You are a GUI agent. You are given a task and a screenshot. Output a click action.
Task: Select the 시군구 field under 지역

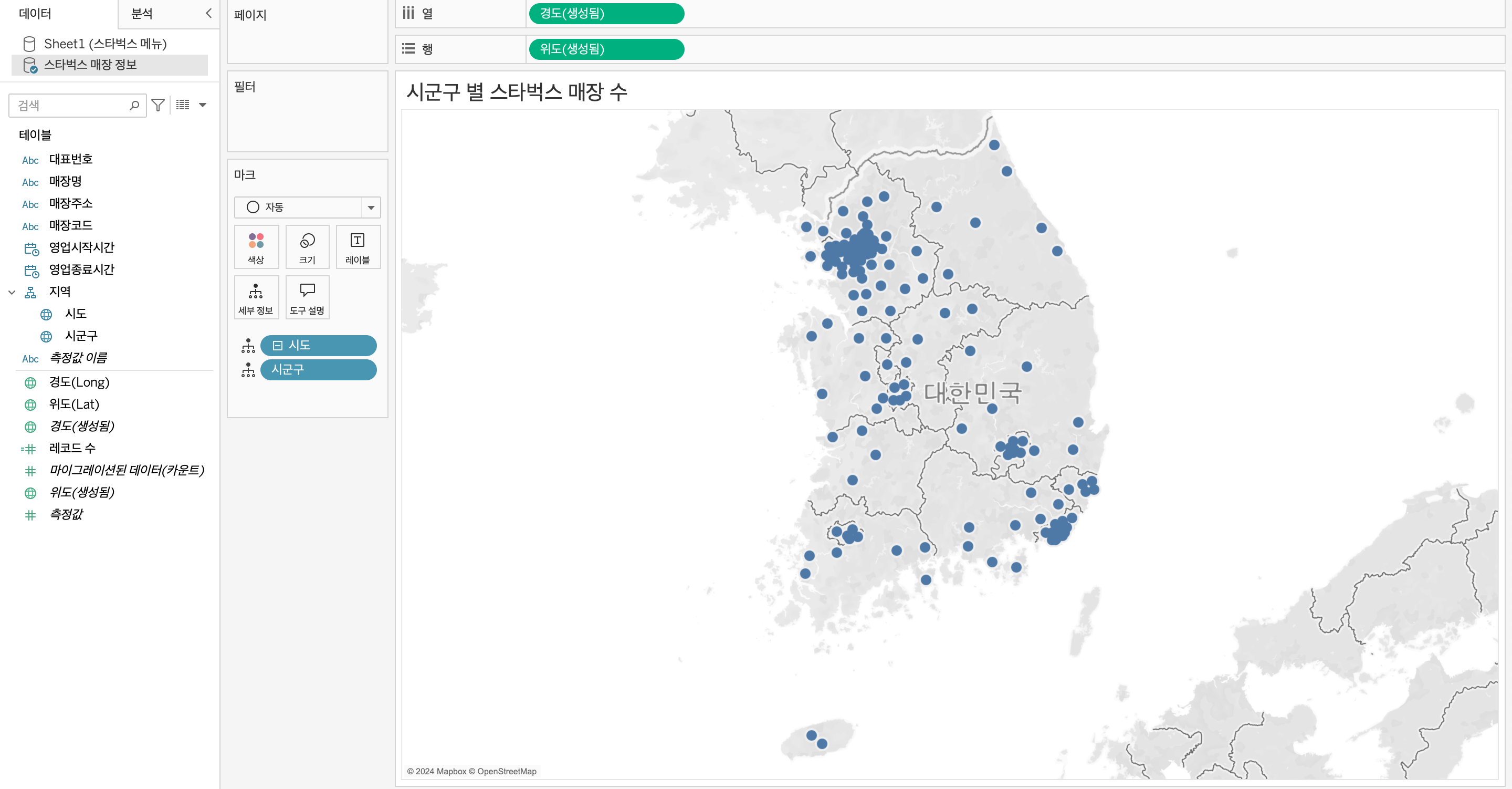point(81,336)
